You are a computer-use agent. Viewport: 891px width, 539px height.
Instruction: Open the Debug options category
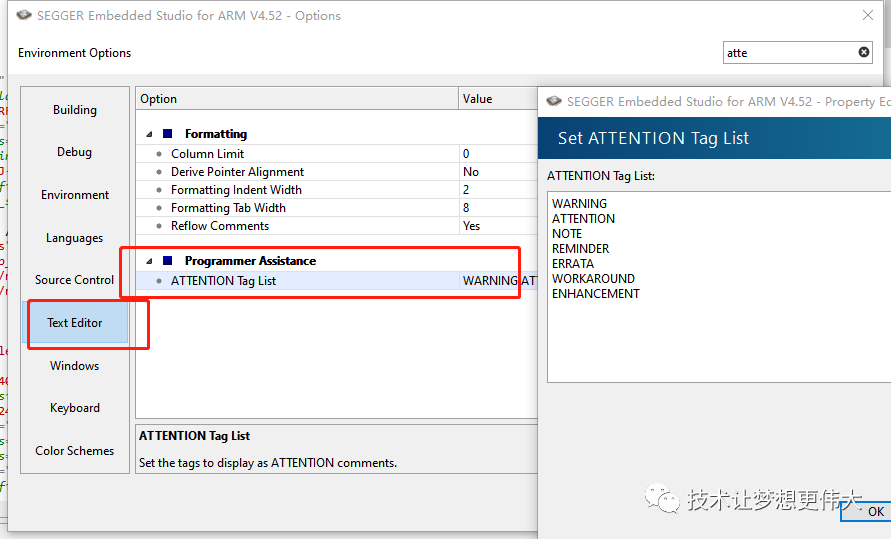pos(74,152)
